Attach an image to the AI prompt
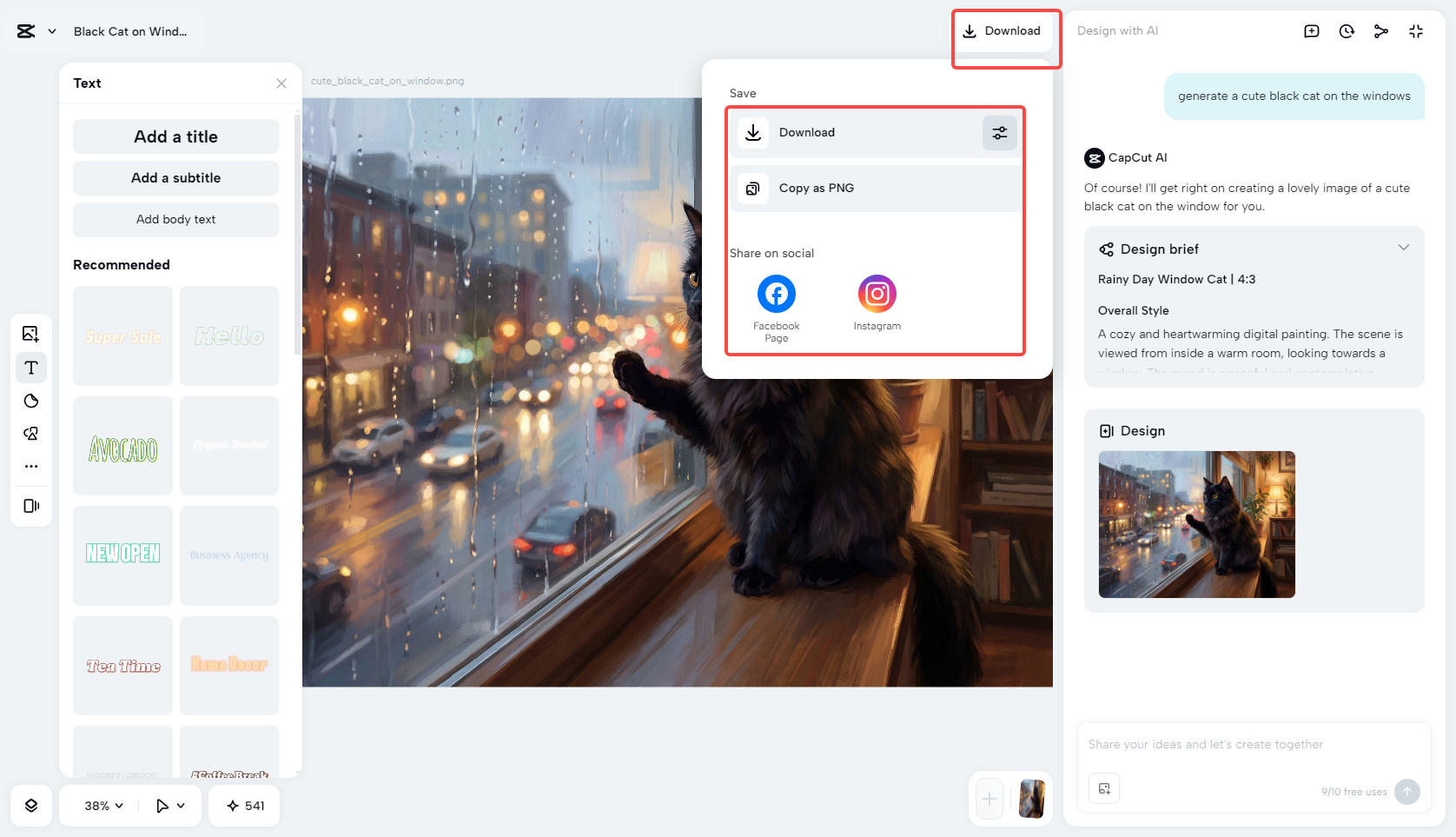1456x837 pixels. coord(1104,789)
